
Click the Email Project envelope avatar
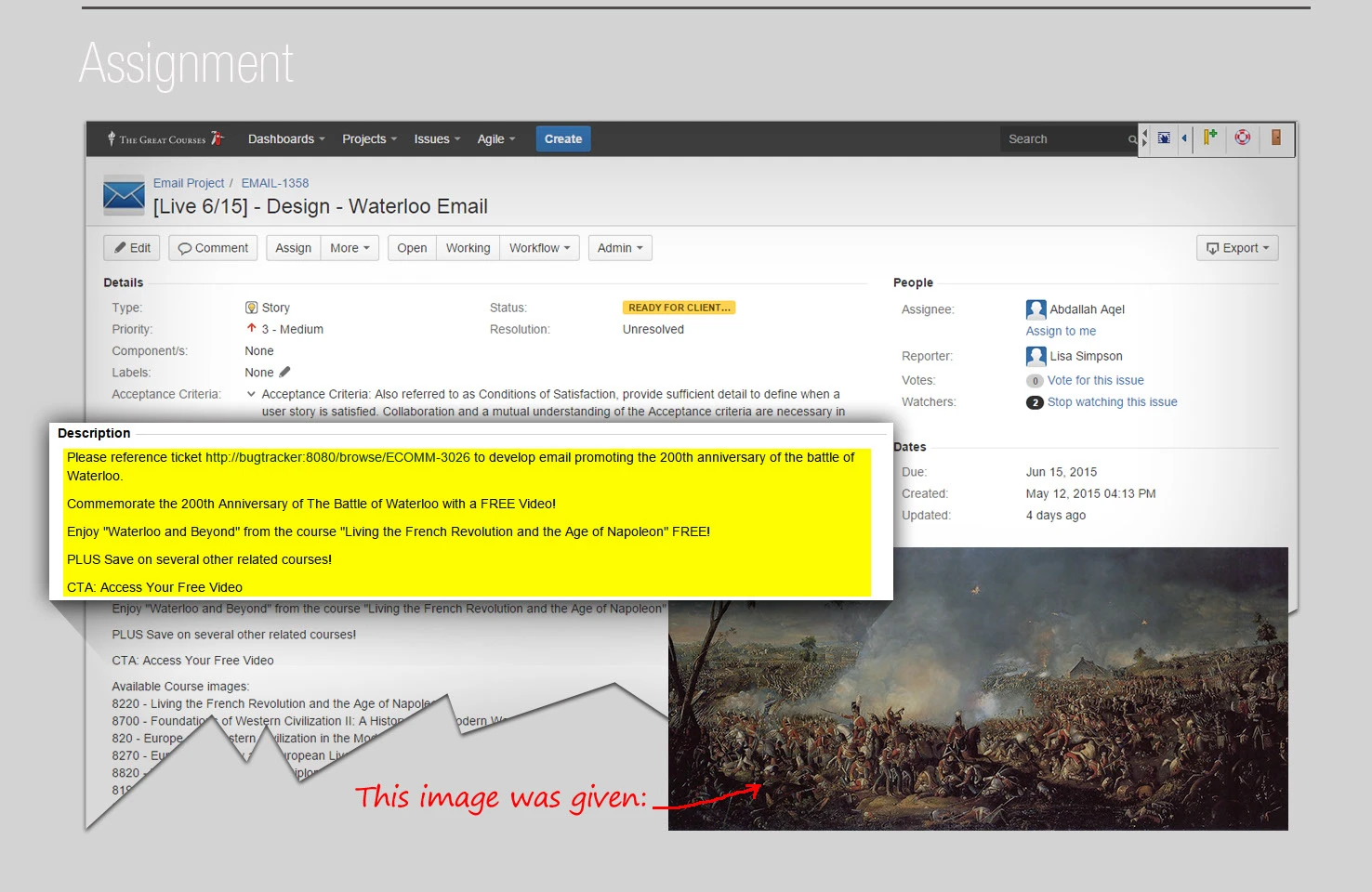[x=124, y=195]
